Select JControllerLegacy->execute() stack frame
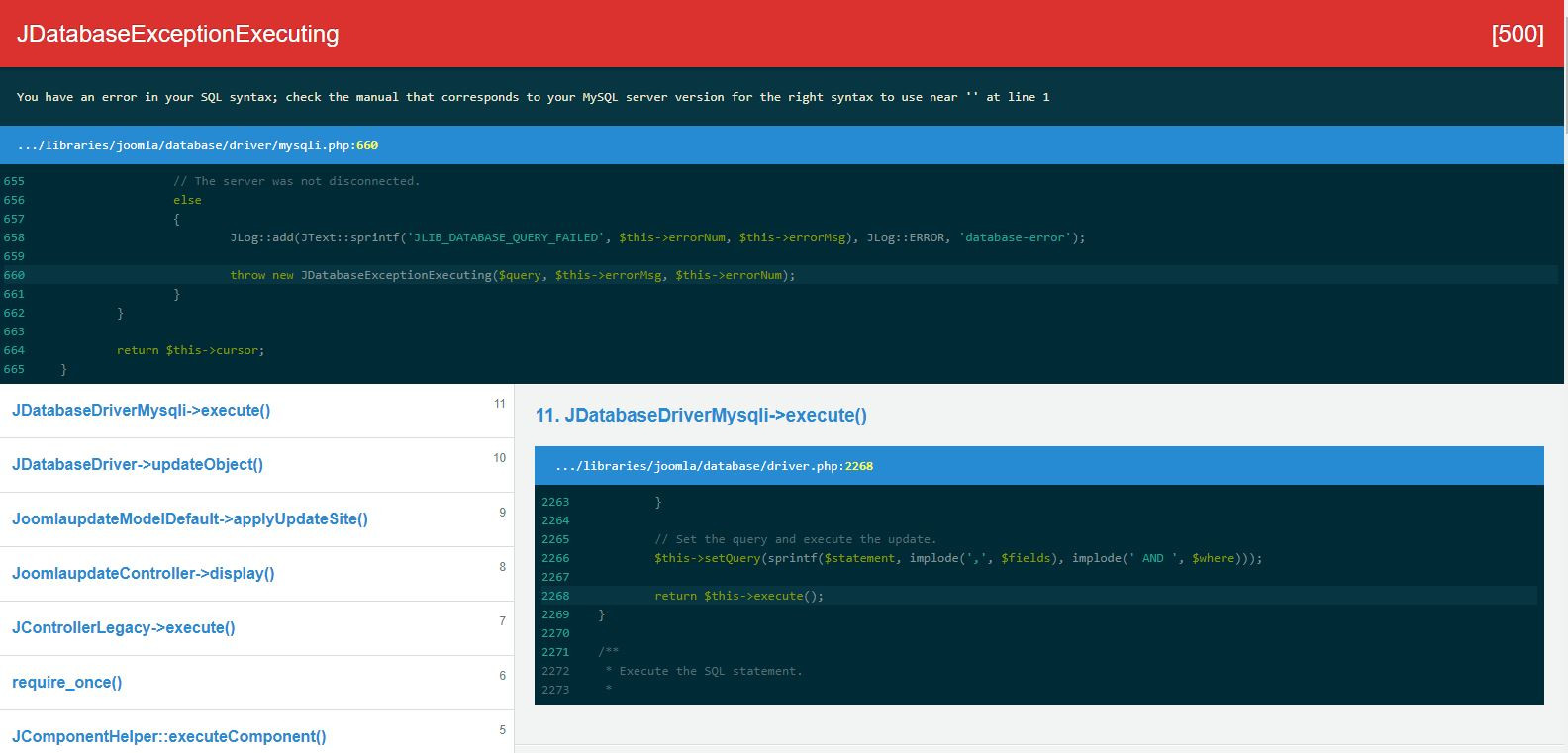 point(256,628)
